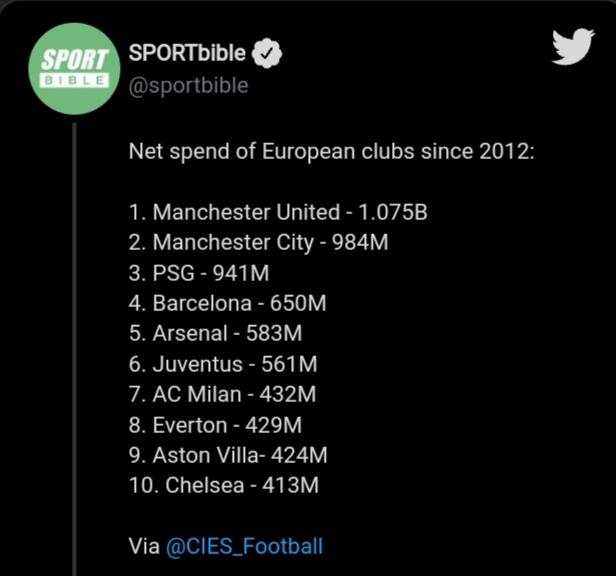Click the word 'Via' before the mention
Image resolution: width=616 pixels, height=576 pixels.
point(144,546)
